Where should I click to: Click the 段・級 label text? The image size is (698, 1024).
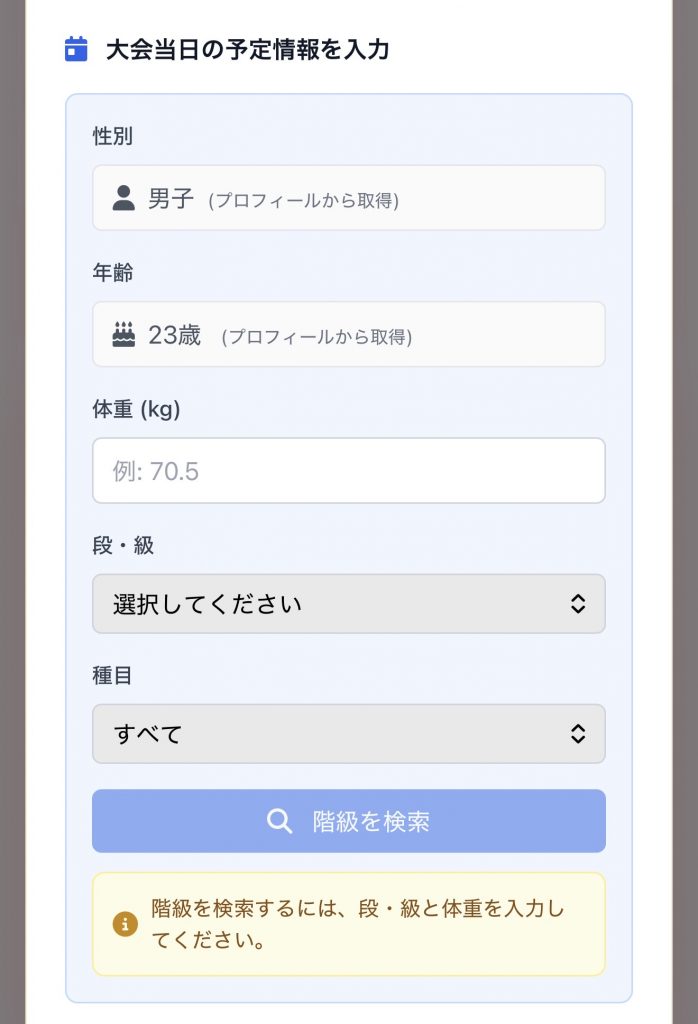123,545
